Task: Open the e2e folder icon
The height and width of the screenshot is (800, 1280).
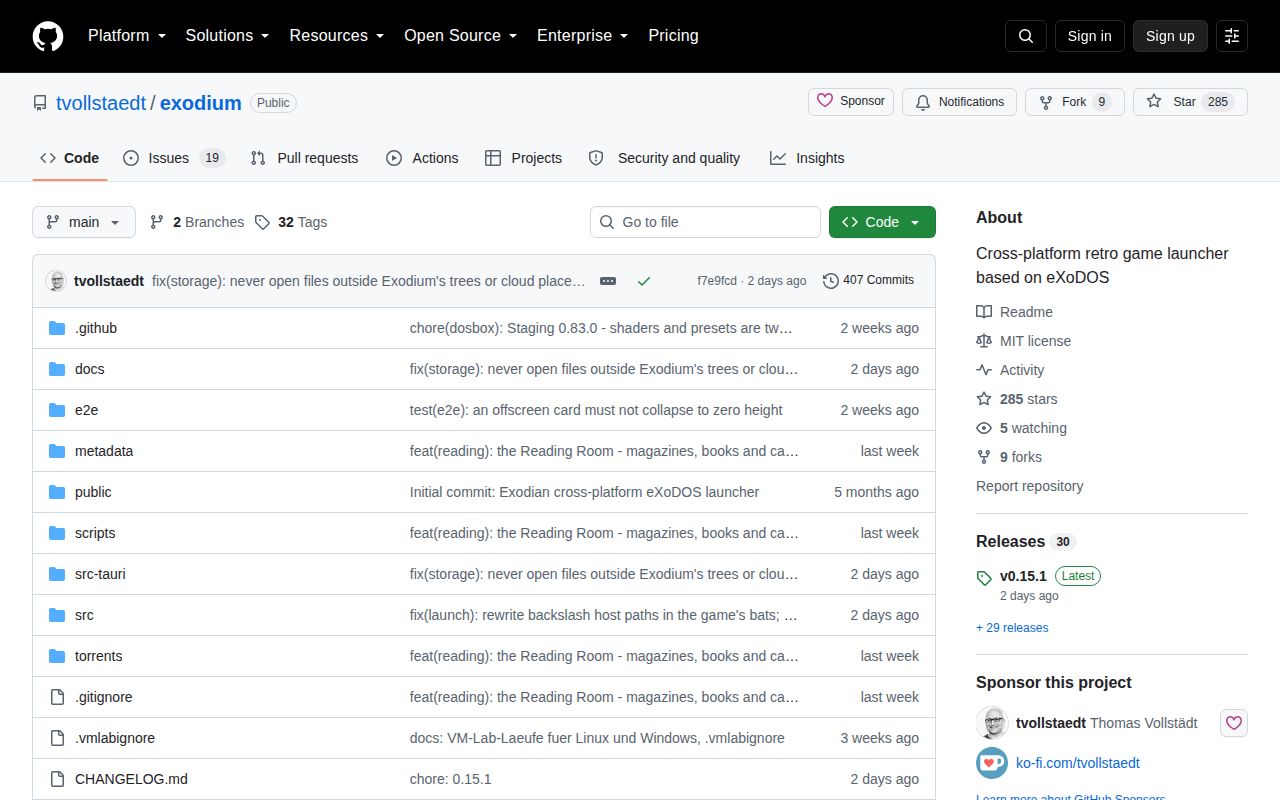Action: click(57, 410)
